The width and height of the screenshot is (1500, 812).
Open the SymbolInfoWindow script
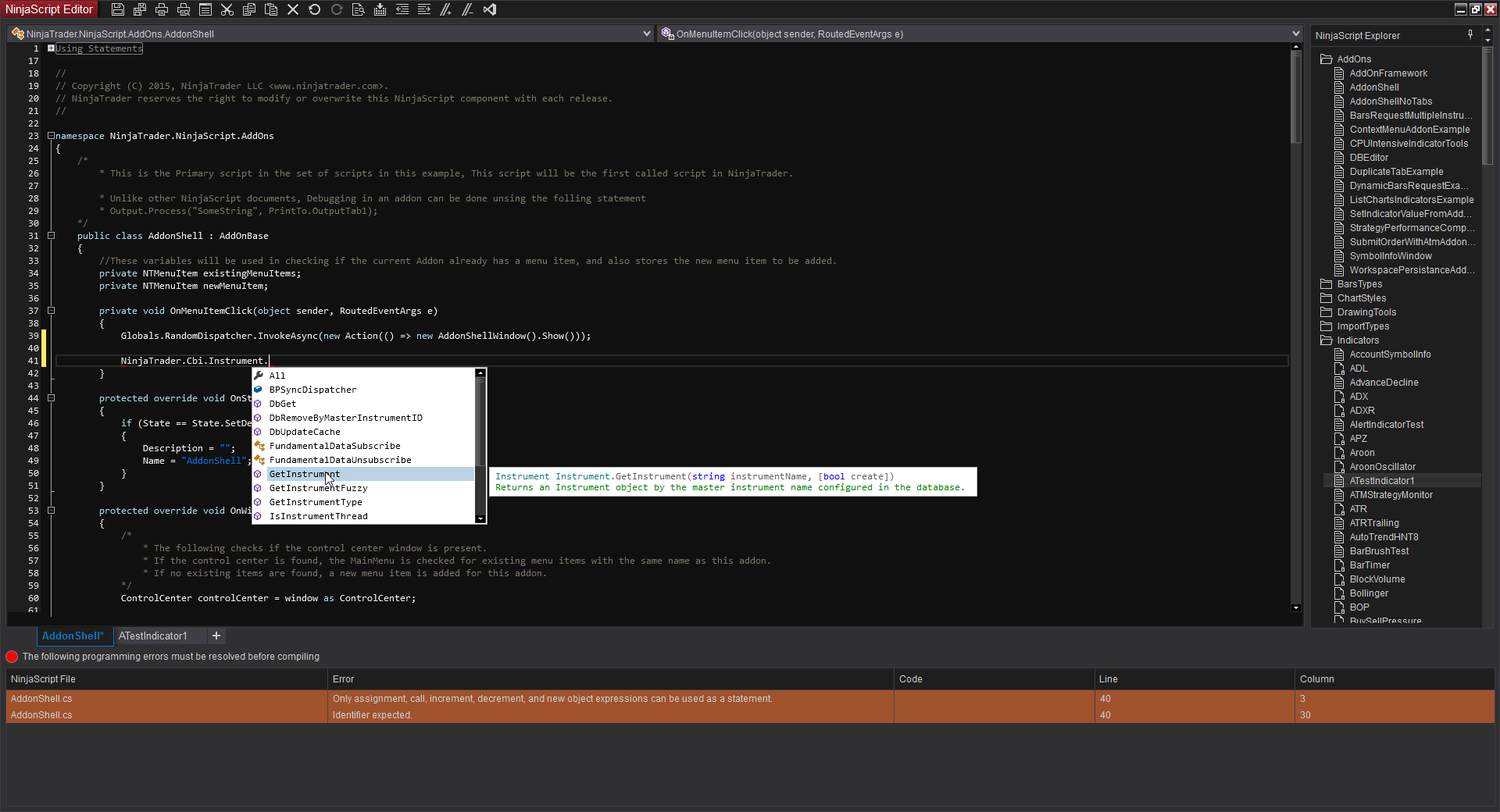[x=1391, y=256]
